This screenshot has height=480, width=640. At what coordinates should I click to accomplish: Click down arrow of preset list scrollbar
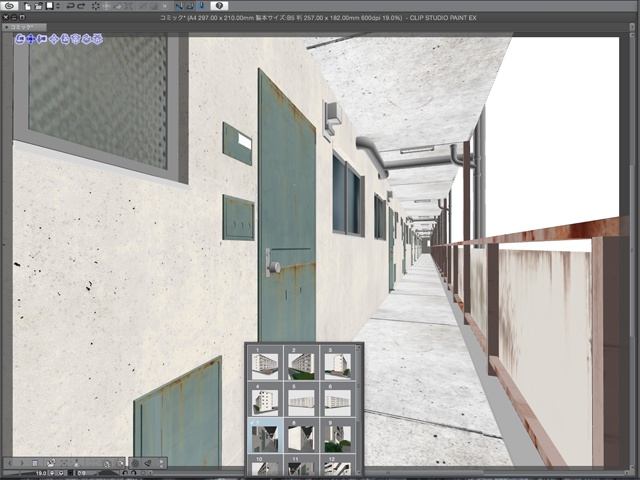coord(359,473)
